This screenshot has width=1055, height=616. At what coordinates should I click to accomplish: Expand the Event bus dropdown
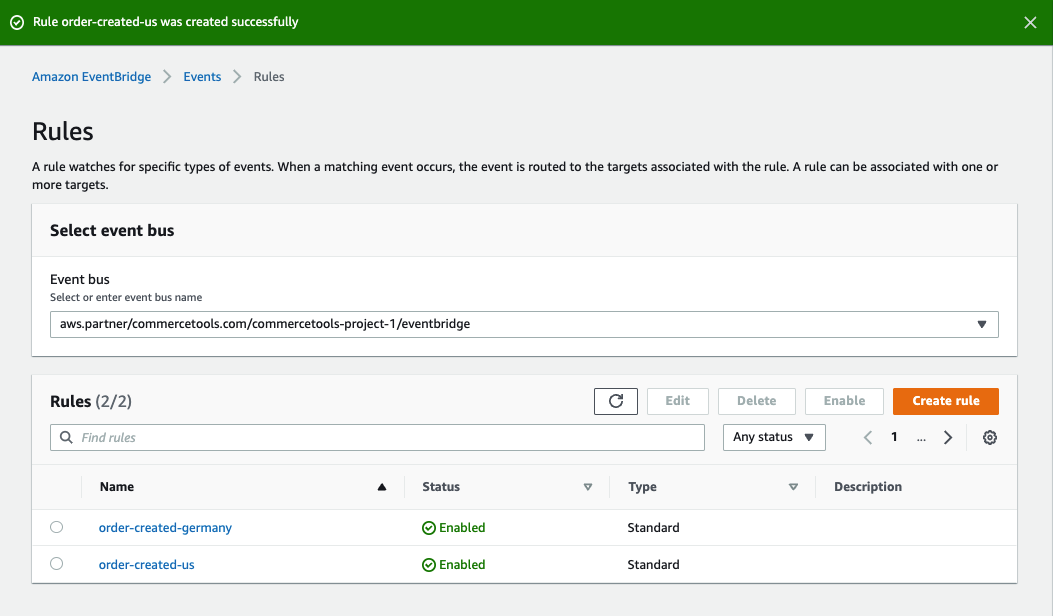[981, 324]
